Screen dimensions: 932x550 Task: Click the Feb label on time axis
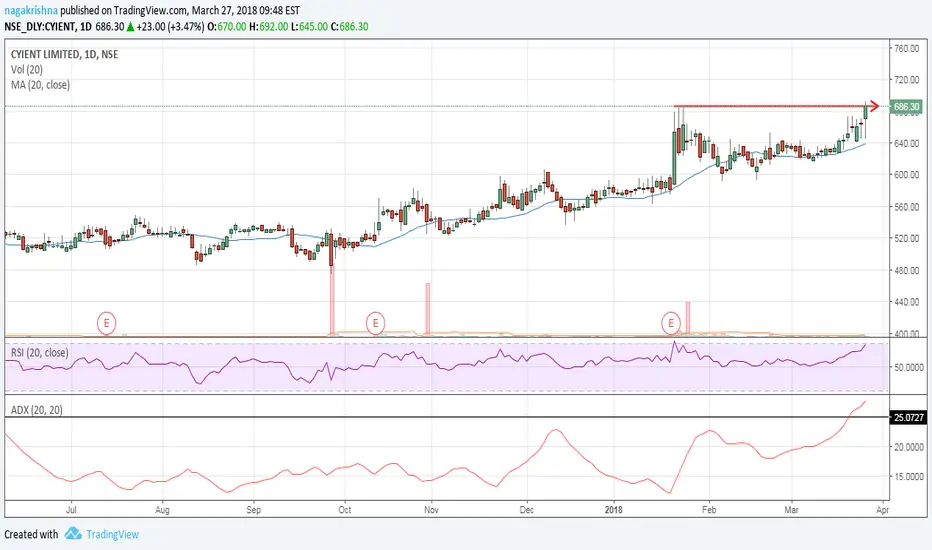[x=709, y=510]
